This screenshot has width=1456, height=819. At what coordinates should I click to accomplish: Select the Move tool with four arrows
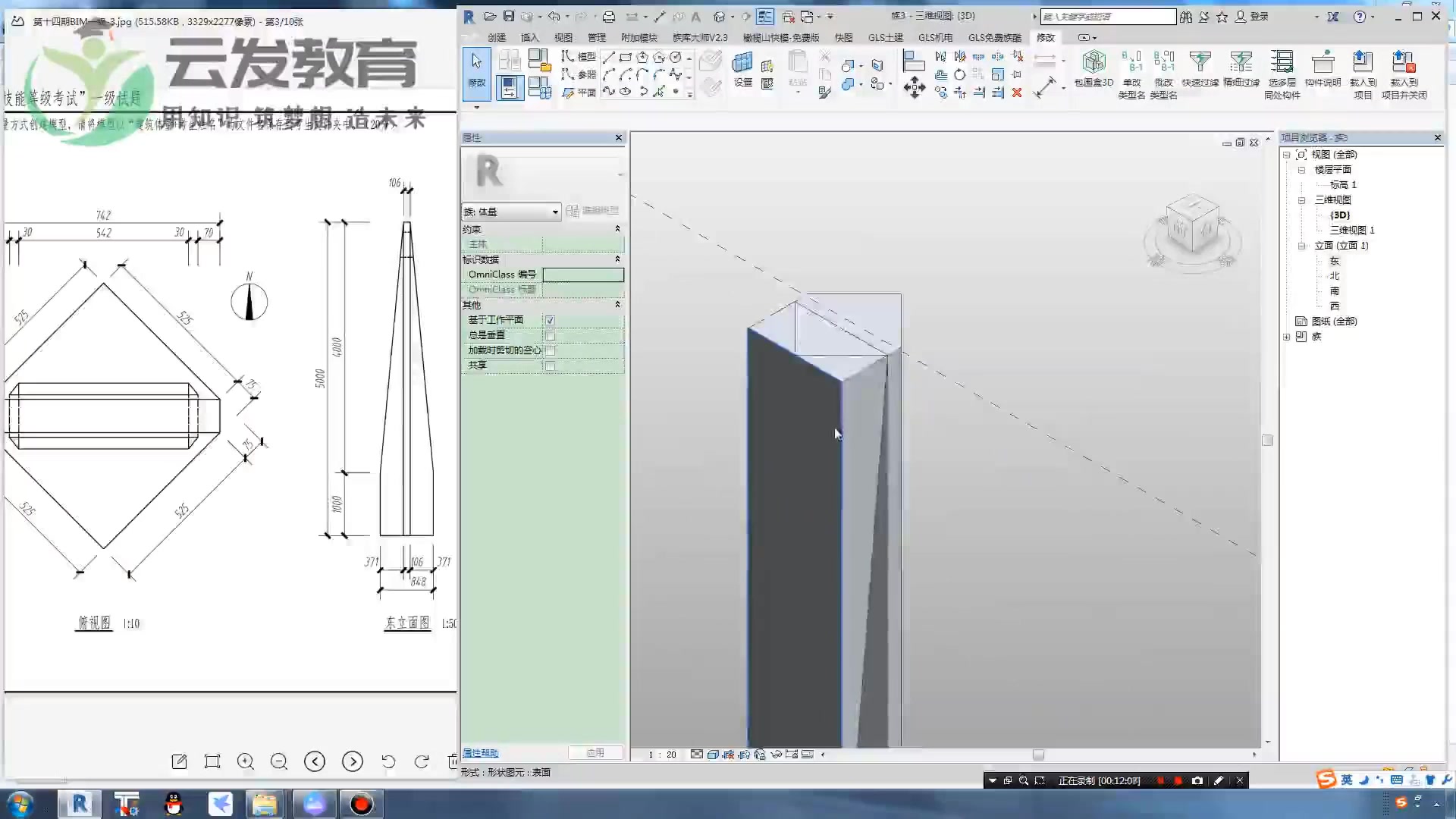click(915, 88)
